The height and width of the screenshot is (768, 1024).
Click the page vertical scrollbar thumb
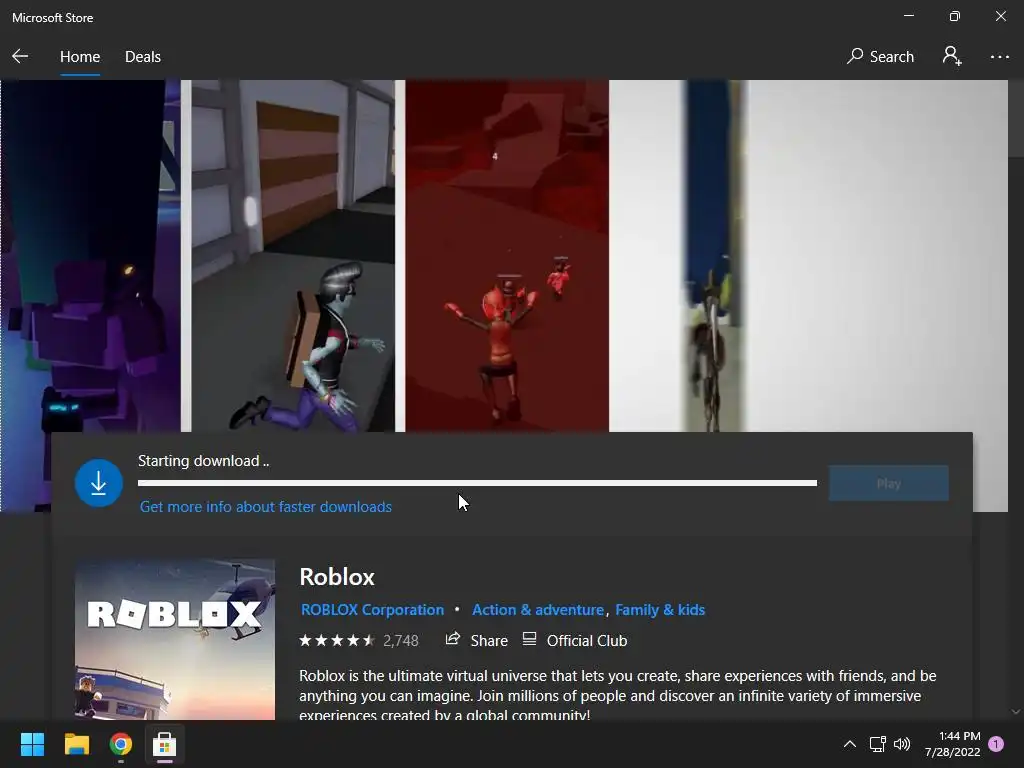coord(1016,118)
